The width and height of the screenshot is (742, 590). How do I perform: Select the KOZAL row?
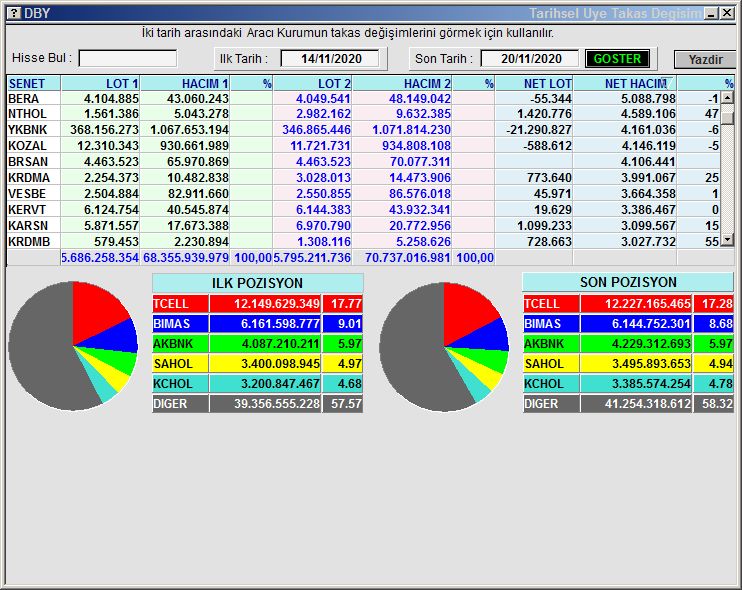pyautogui.click(x=363, y=146)
